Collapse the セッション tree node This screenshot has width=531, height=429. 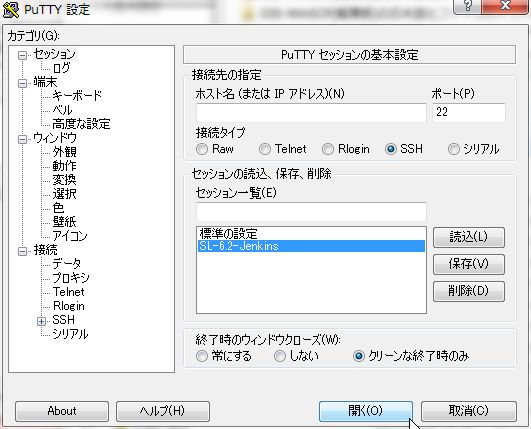[x=22, y=55]
